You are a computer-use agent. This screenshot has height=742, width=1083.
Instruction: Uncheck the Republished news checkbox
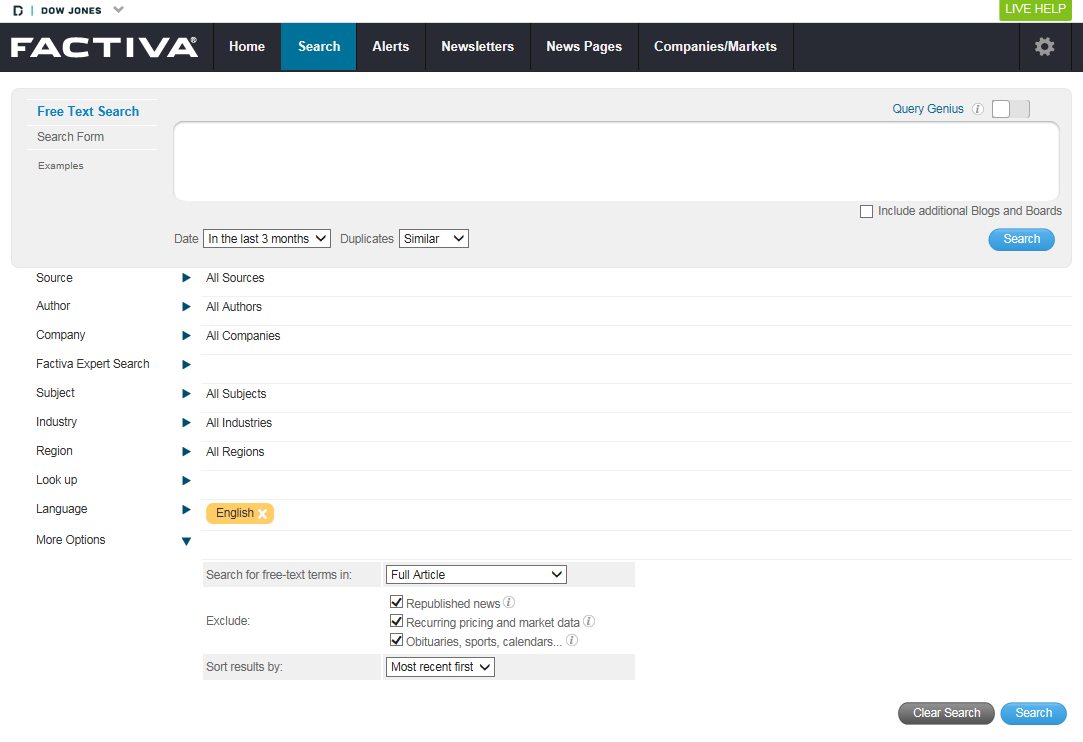click(x=397, y=603)
